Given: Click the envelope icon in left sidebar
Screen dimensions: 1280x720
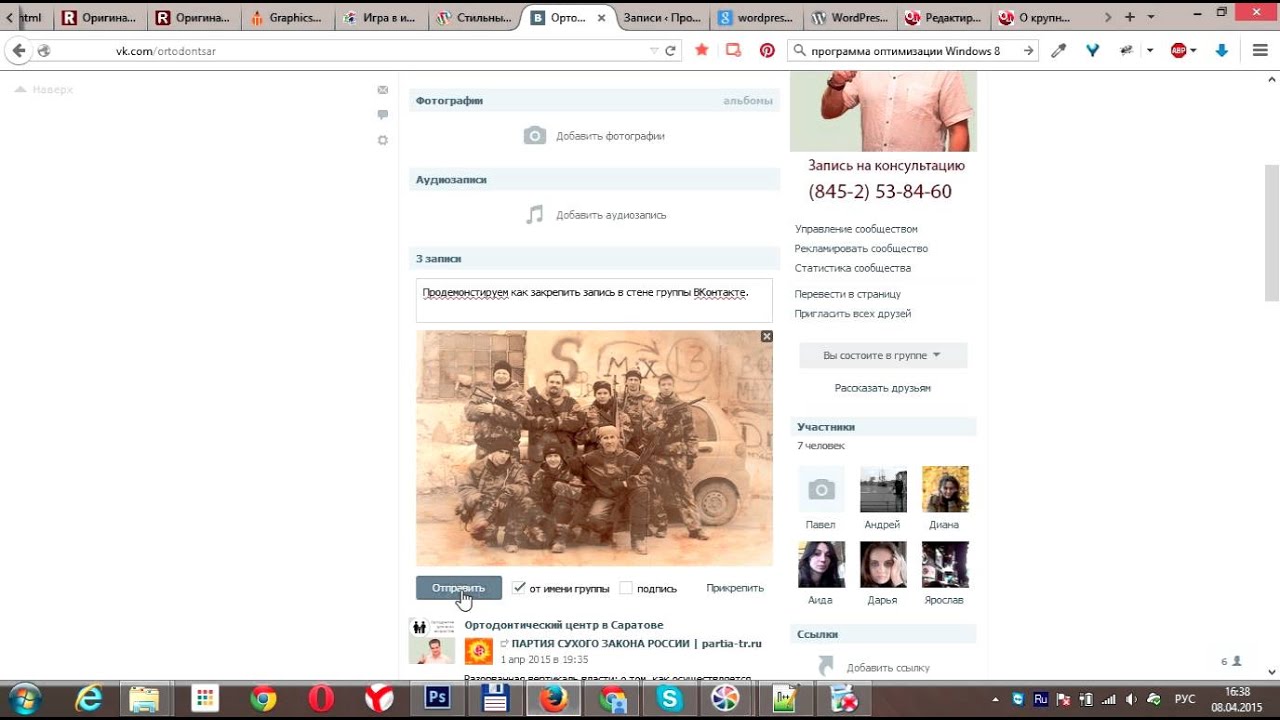Looking at the screenshot, I should click(382, 90).
